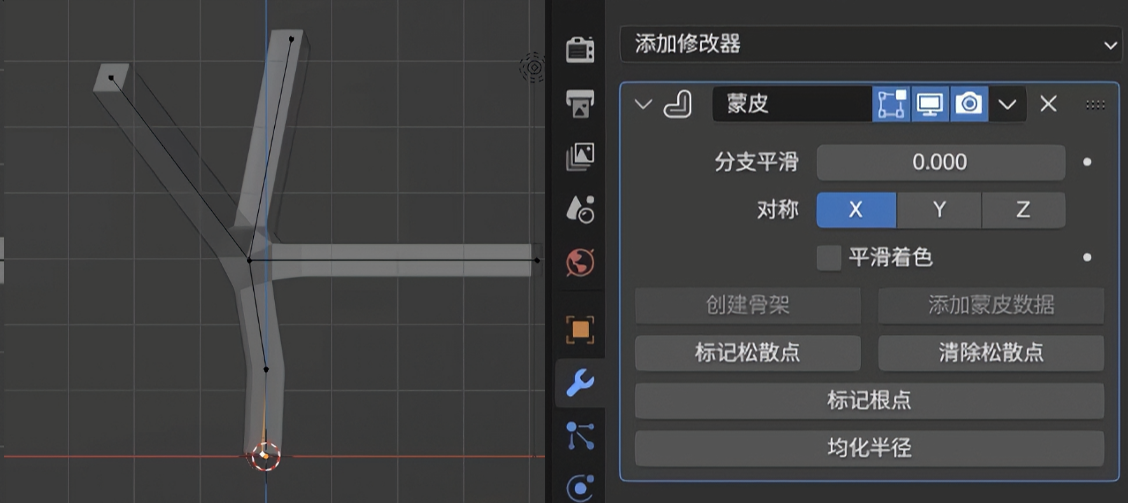Open the Output properties tab

coord(580,103)
